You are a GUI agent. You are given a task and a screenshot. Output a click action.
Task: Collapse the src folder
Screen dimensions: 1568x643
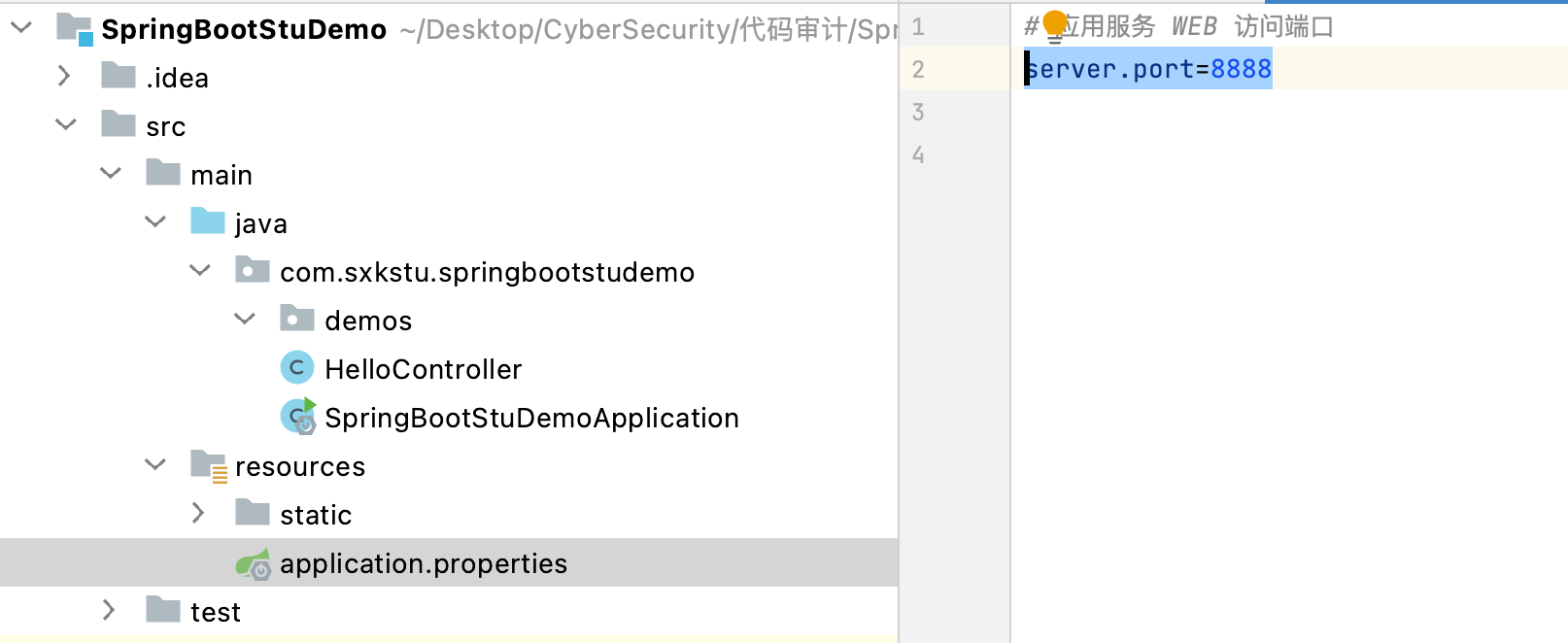pos(66,125)
